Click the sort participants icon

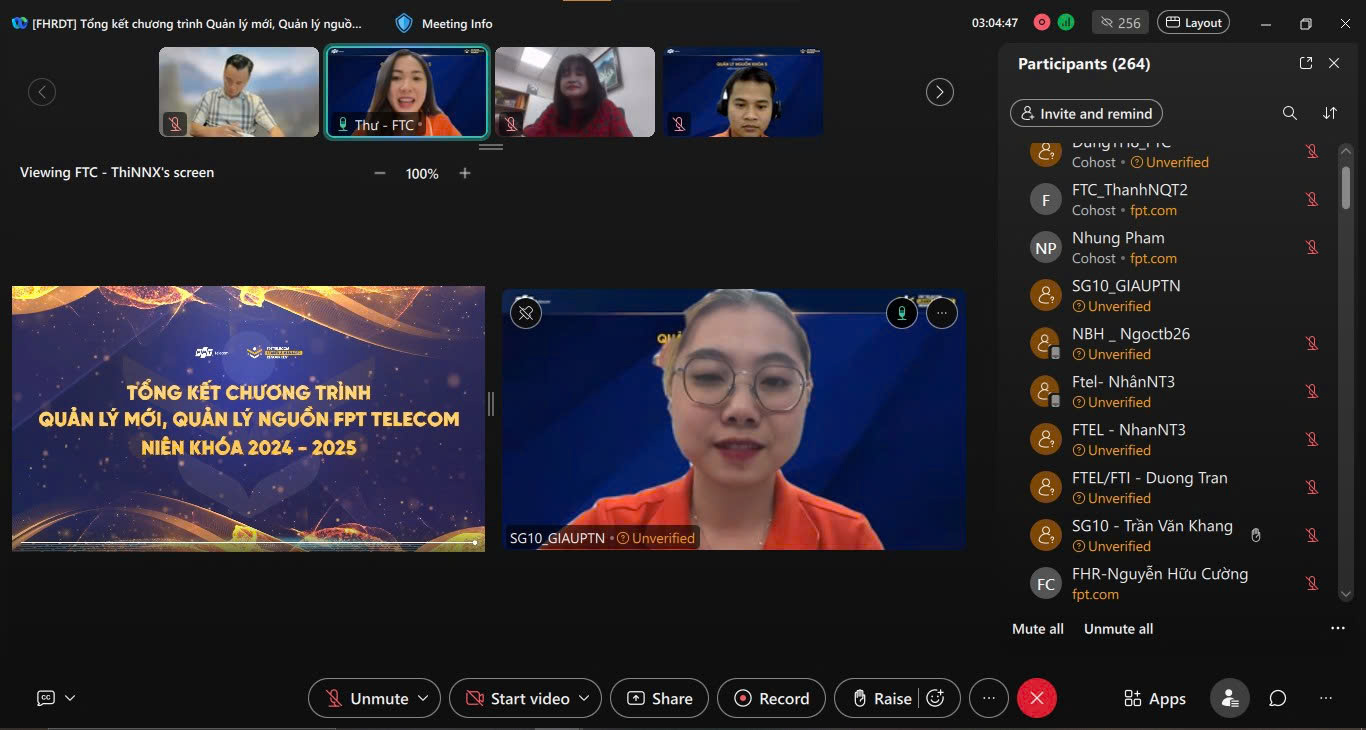(1330, 113)
